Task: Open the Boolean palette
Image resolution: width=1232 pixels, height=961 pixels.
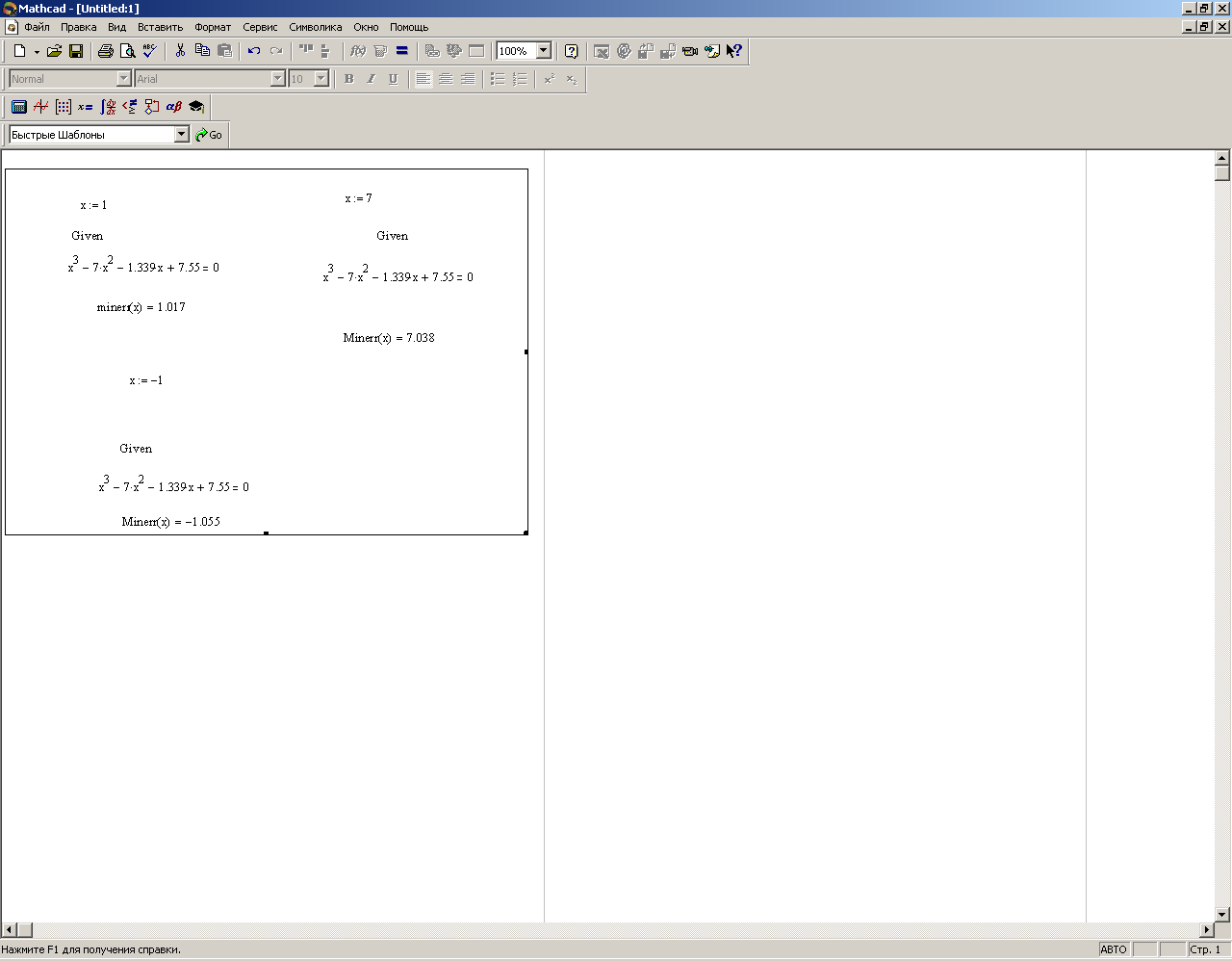Action: (130, 107)
